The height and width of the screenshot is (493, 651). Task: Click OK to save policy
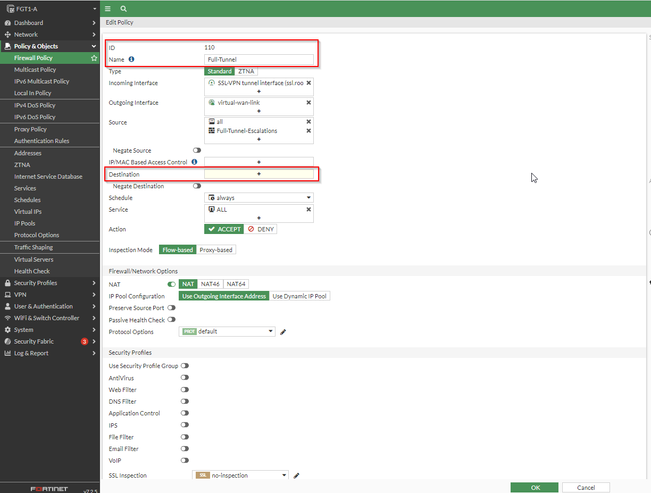(x=535, y=488)
